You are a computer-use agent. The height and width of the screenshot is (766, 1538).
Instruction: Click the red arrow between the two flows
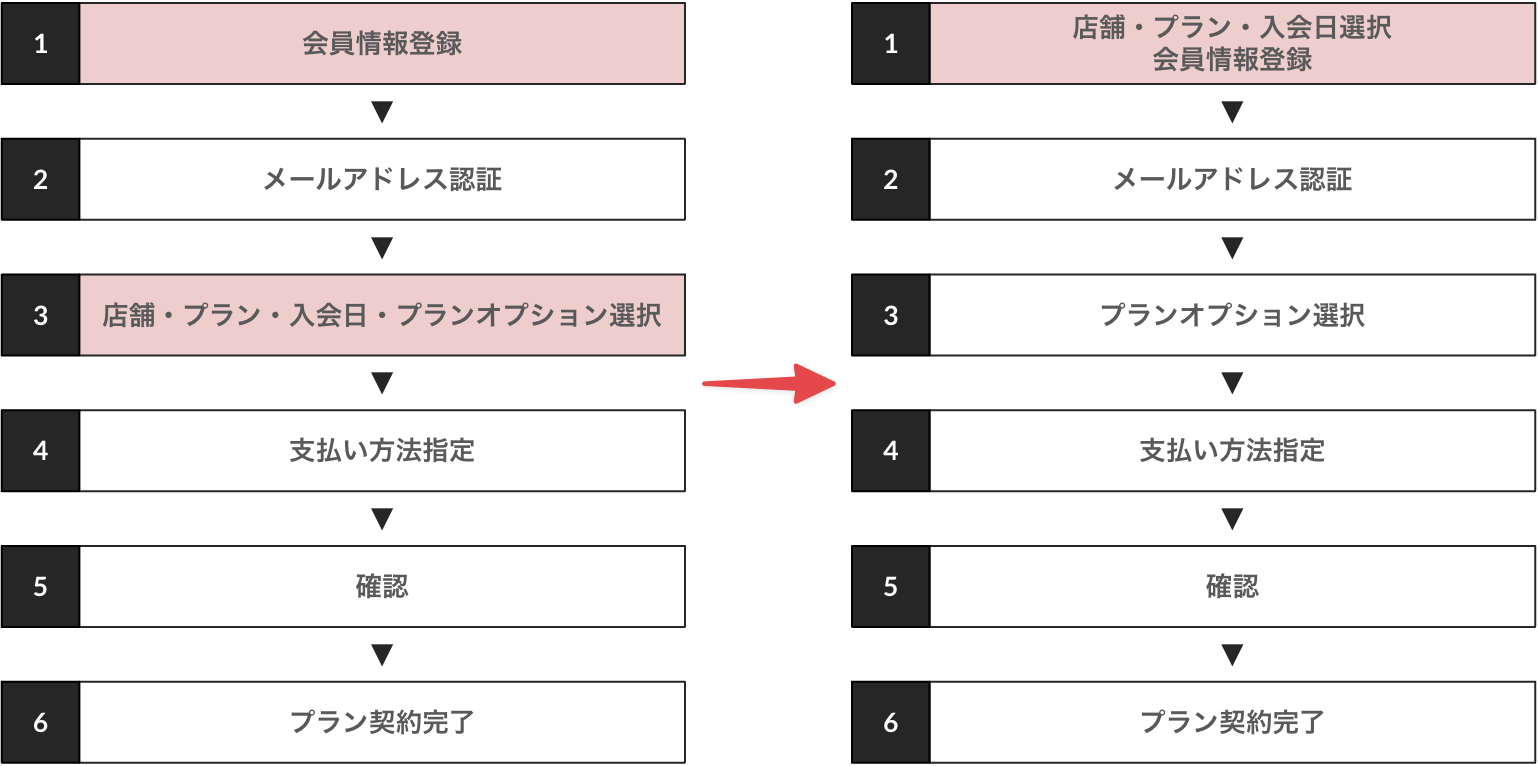point(768,383)
